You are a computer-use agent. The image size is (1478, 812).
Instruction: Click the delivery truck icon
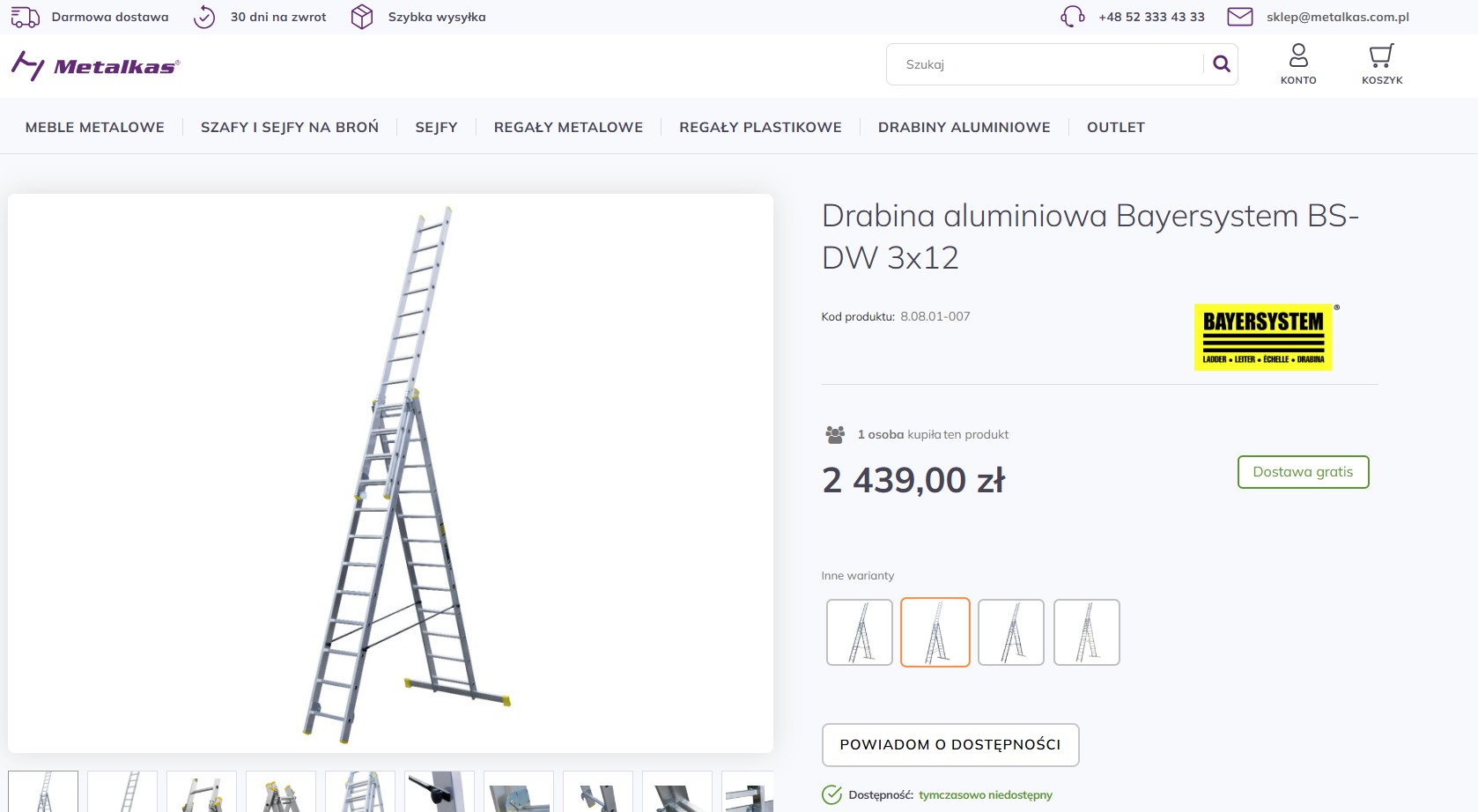point(25,17)
